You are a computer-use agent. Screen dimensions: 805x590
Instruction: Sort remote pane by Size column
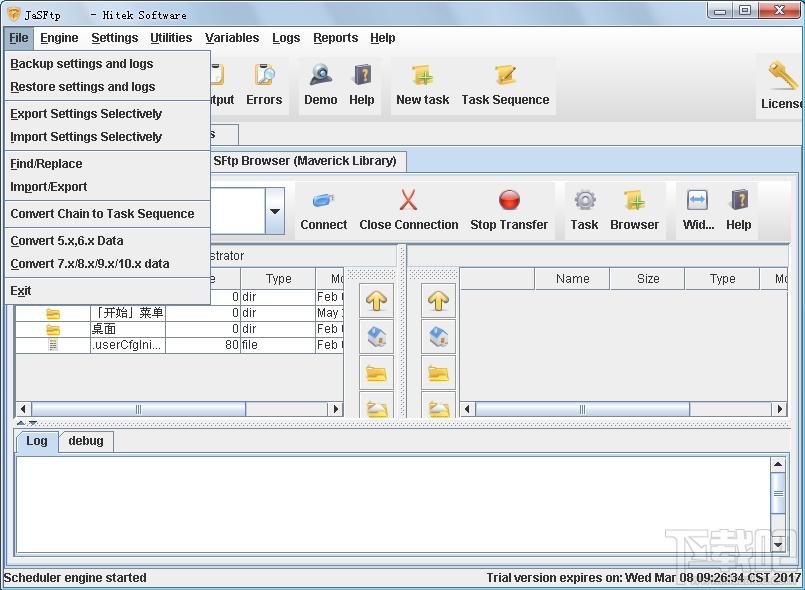[647, 279]
